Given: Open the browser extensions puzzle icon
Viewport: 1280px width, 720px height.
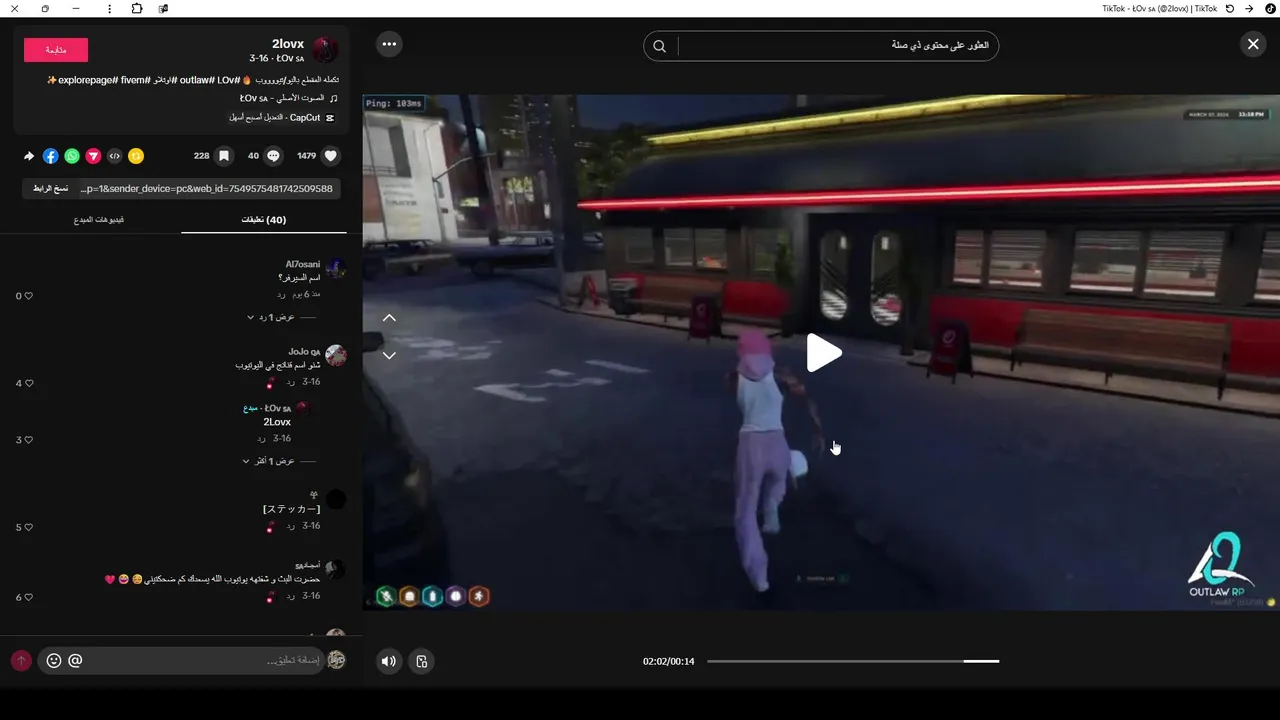Looking at the screenshot, I should [x=137, y=8].
